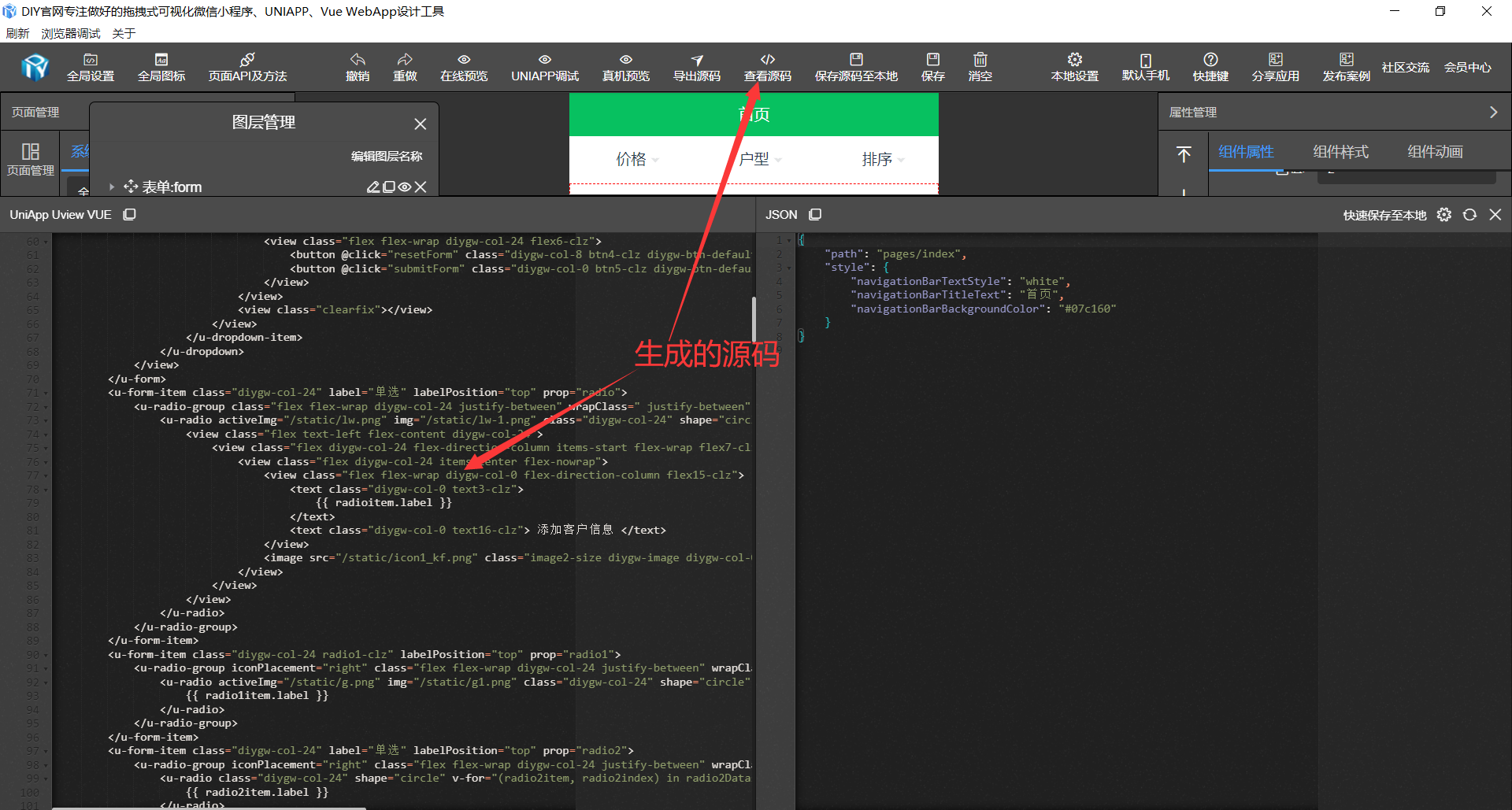This screenshot has height=810, width=1512.
Task: Clear canvas with 清空 icon
Action: click(980, 68)
